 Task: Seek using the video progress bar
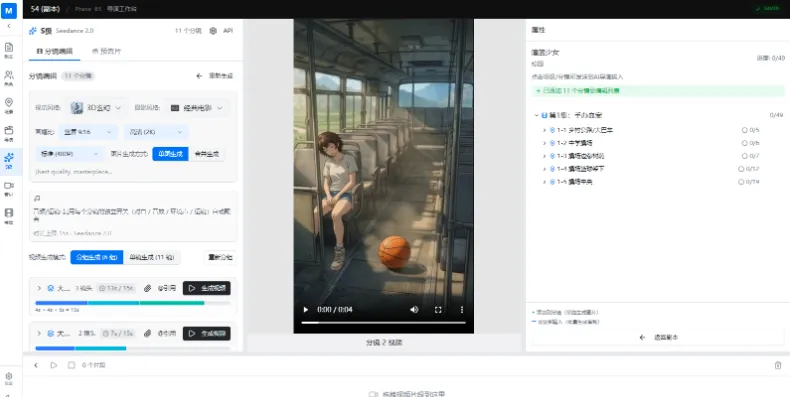pyautogui.click(x=383, y=322)
